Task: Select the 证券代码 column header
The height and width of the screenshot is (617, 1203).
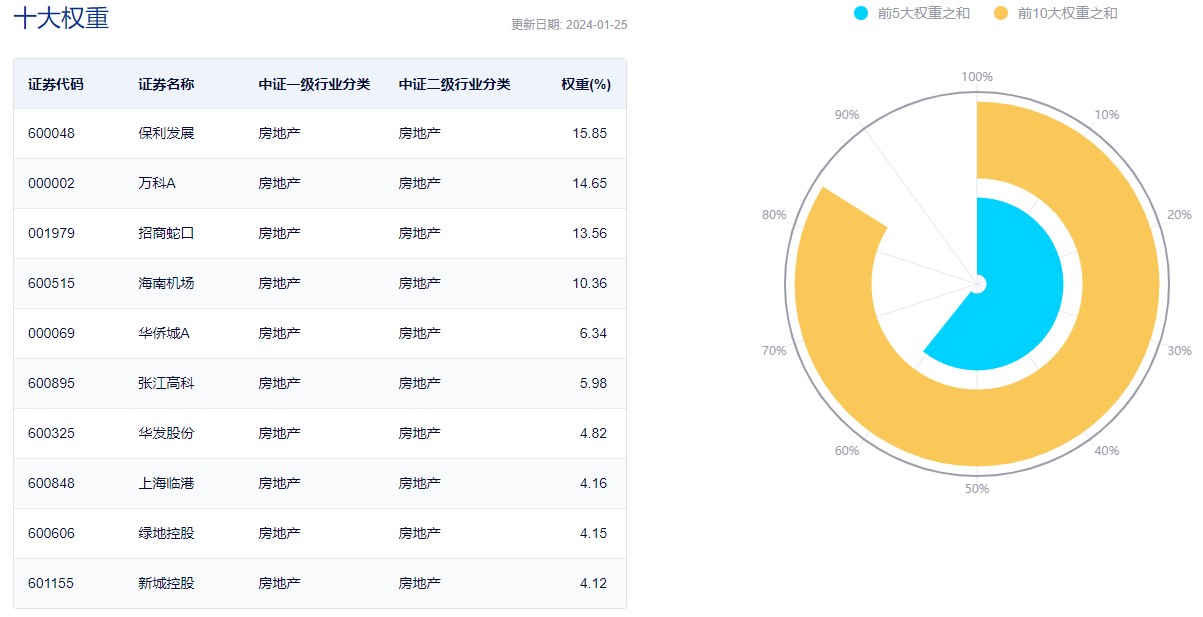Action: coord(56,84)
